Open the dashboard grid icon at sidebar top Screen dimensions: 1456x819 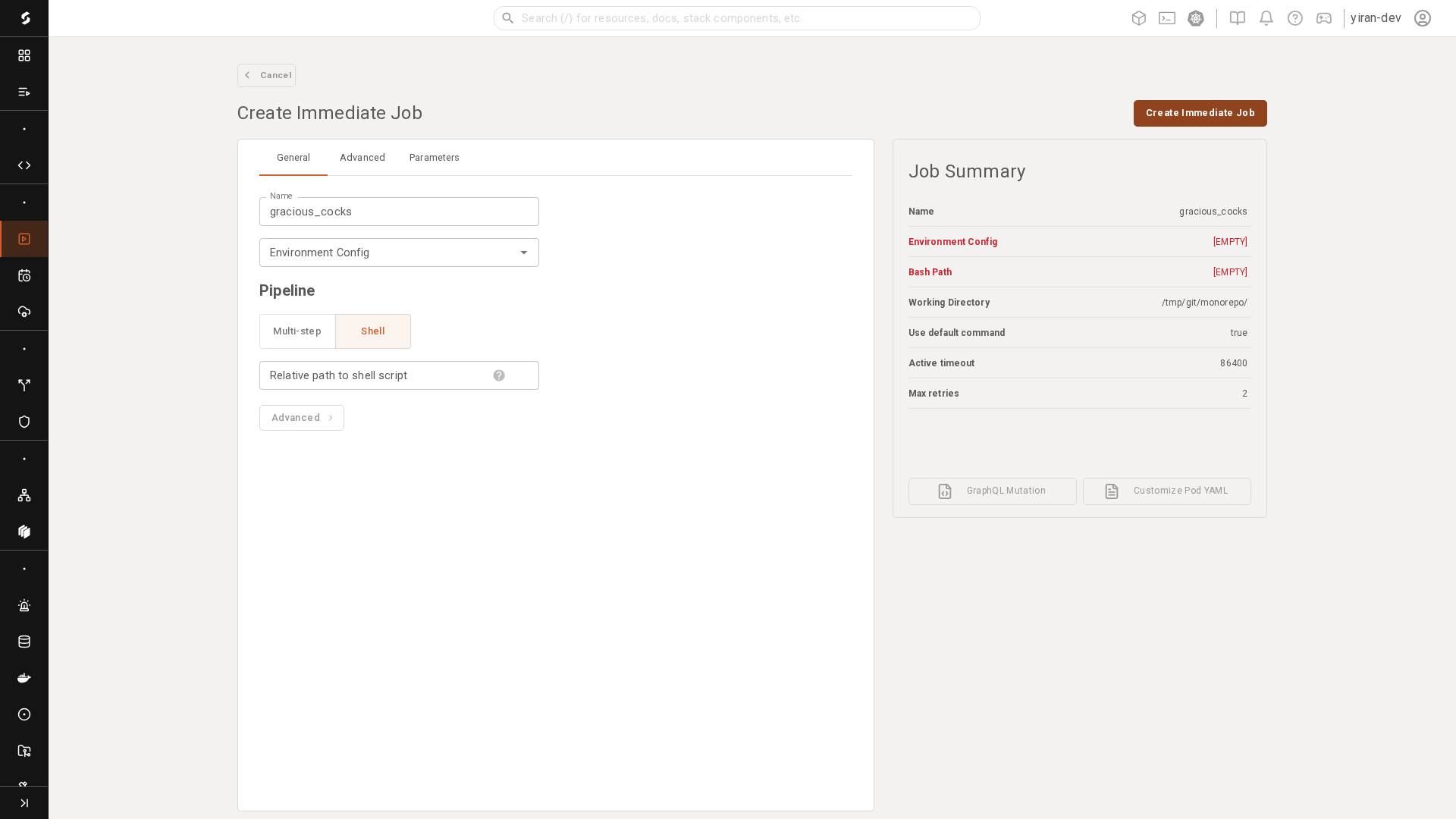click(24, 55)
